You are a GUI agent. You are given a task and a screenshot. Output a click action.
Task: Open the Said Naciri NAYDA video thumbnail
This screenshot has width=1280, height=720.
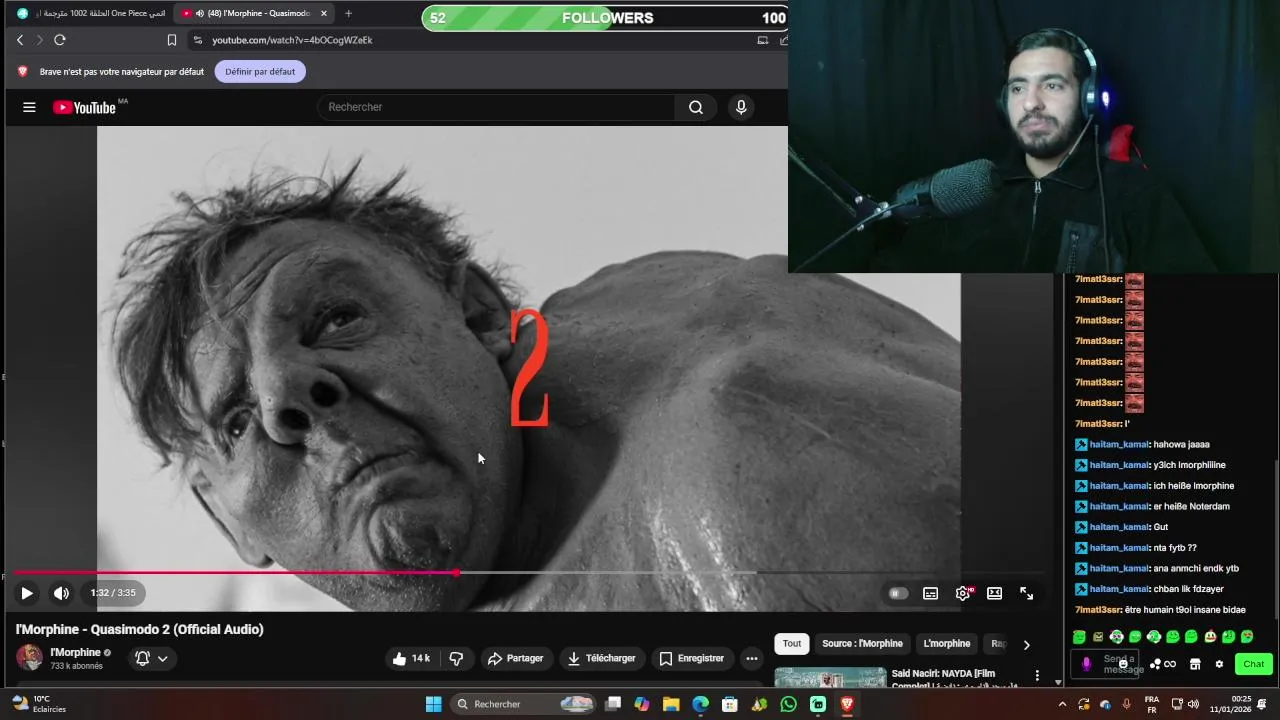click(830, 677)
